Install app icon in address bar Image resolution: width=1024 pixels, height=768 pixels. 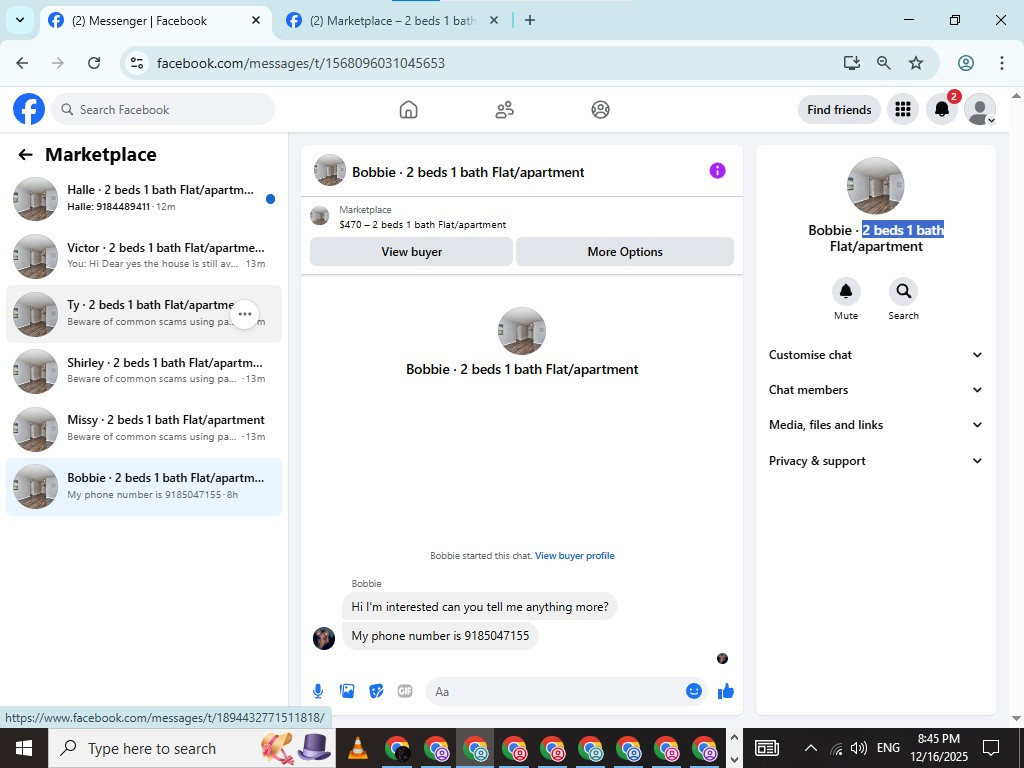[852, 63]
